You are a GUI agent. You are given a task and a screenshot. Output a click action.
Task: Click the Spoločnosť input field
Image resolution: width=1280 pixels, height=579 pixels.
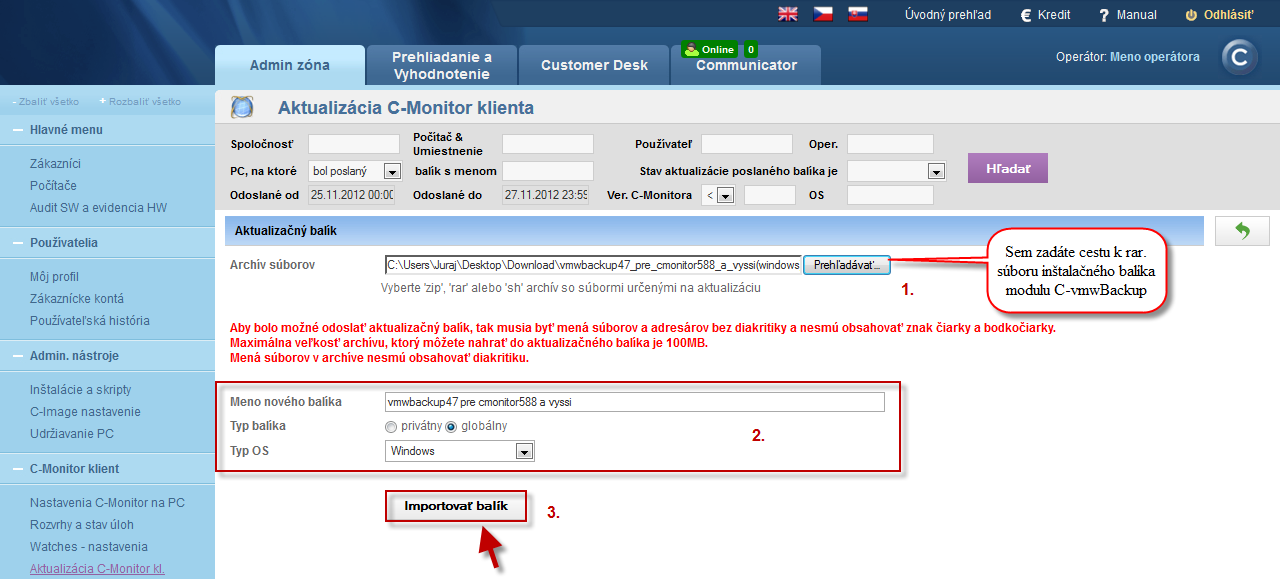point(354,144)
